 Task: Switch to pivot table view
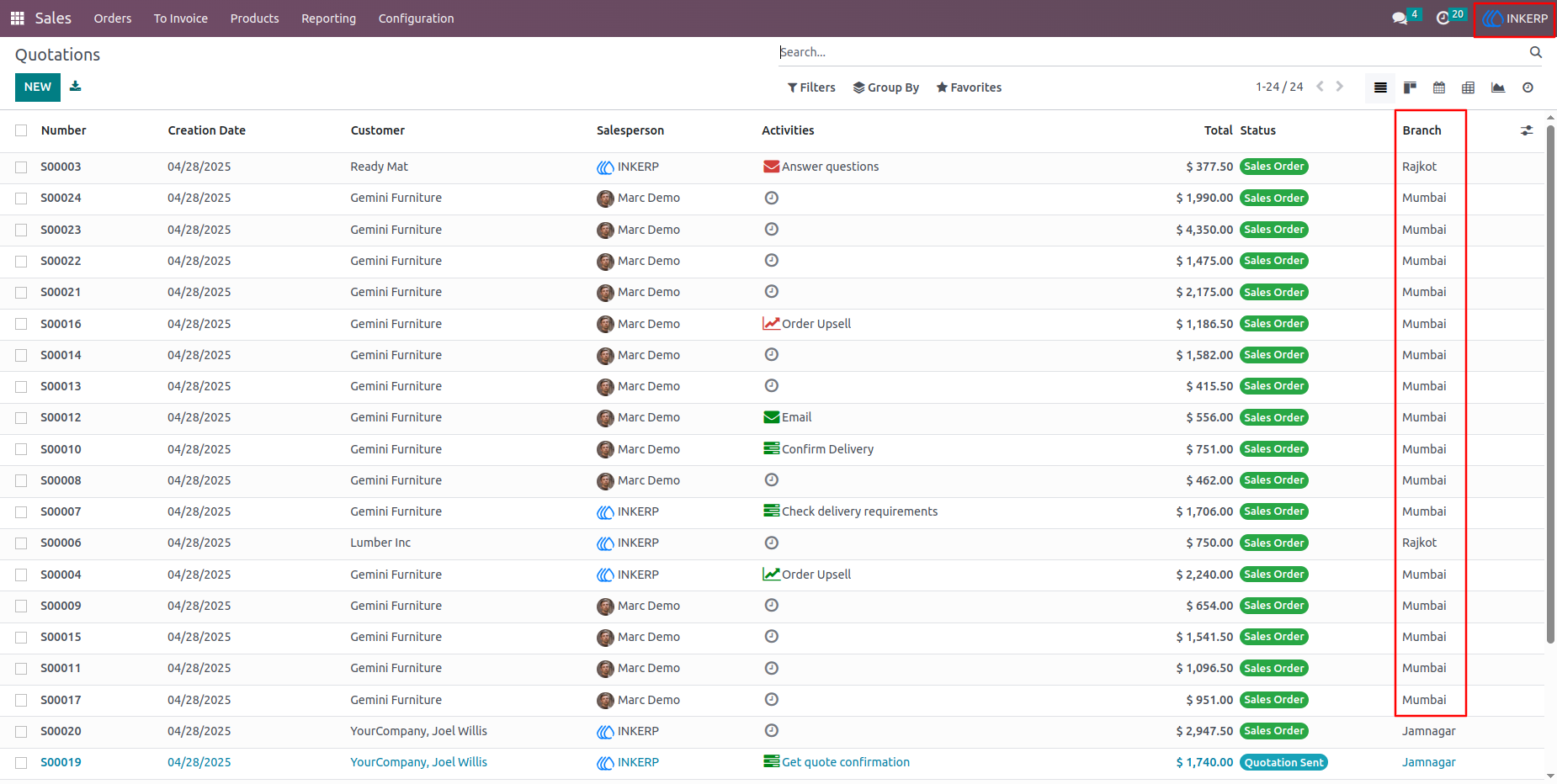(x=1469, y=87)
